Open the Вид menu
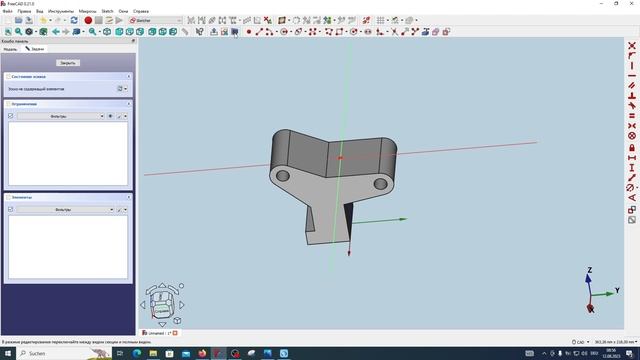Image resolution: width=640 pixels, height=360 pixels. click(x=40, y=11)
